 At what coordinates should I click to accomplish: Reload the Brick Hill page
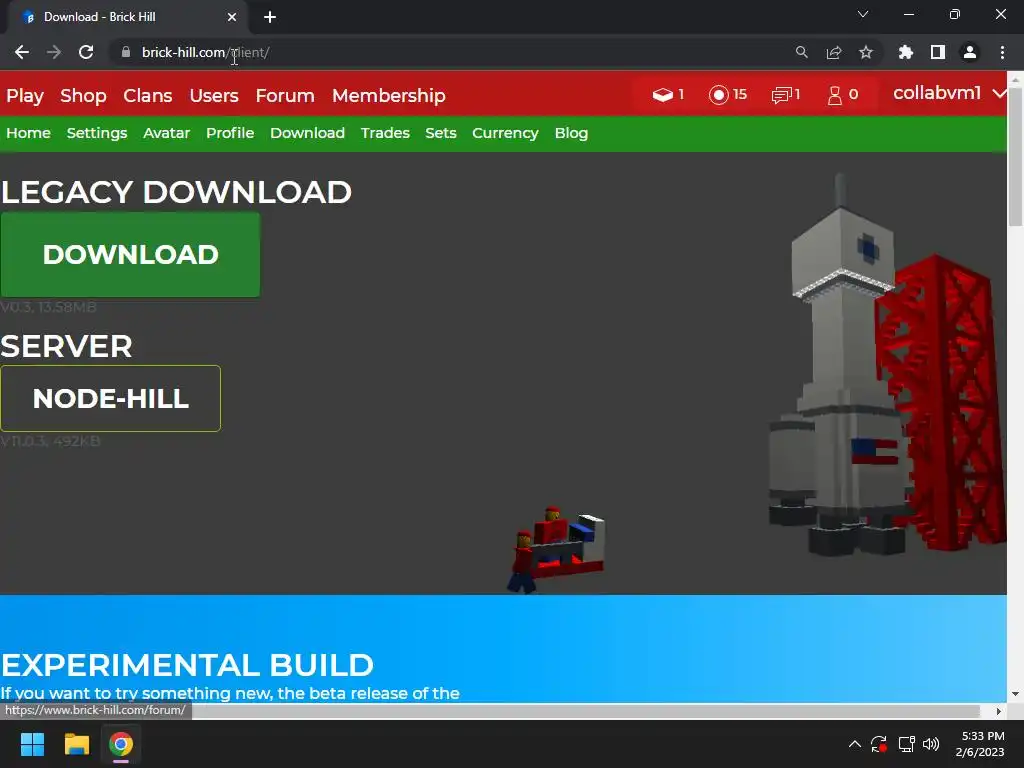pos(86,52)
